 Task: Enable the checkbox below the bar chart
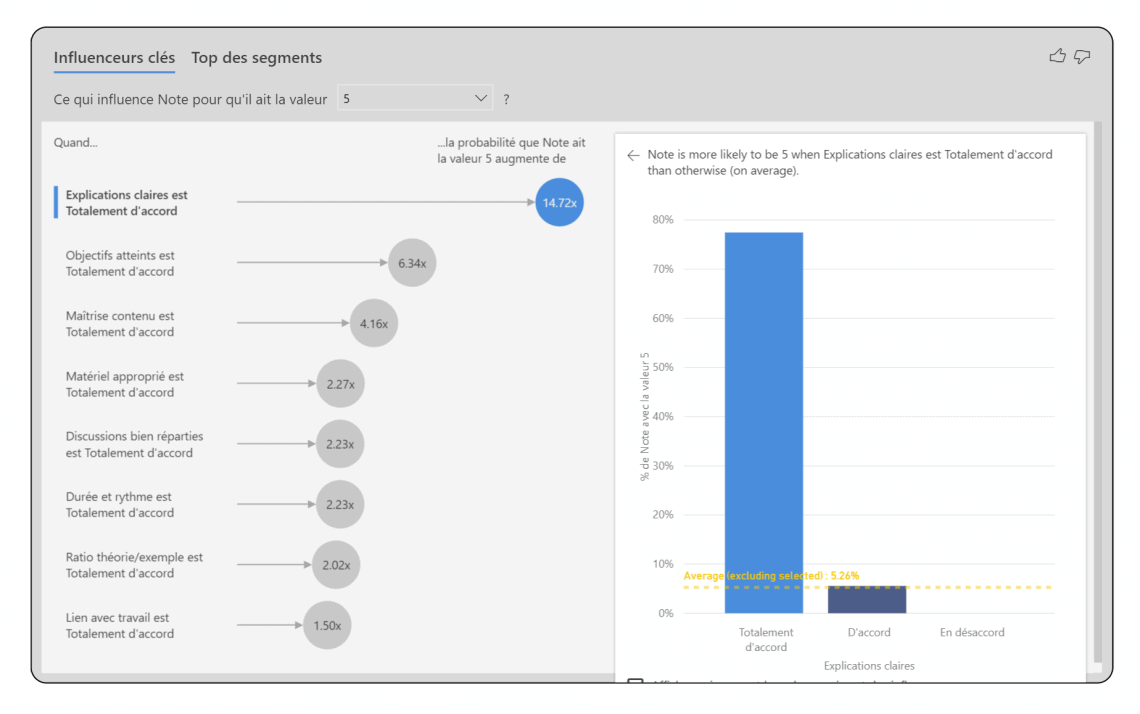click(633, 681)
